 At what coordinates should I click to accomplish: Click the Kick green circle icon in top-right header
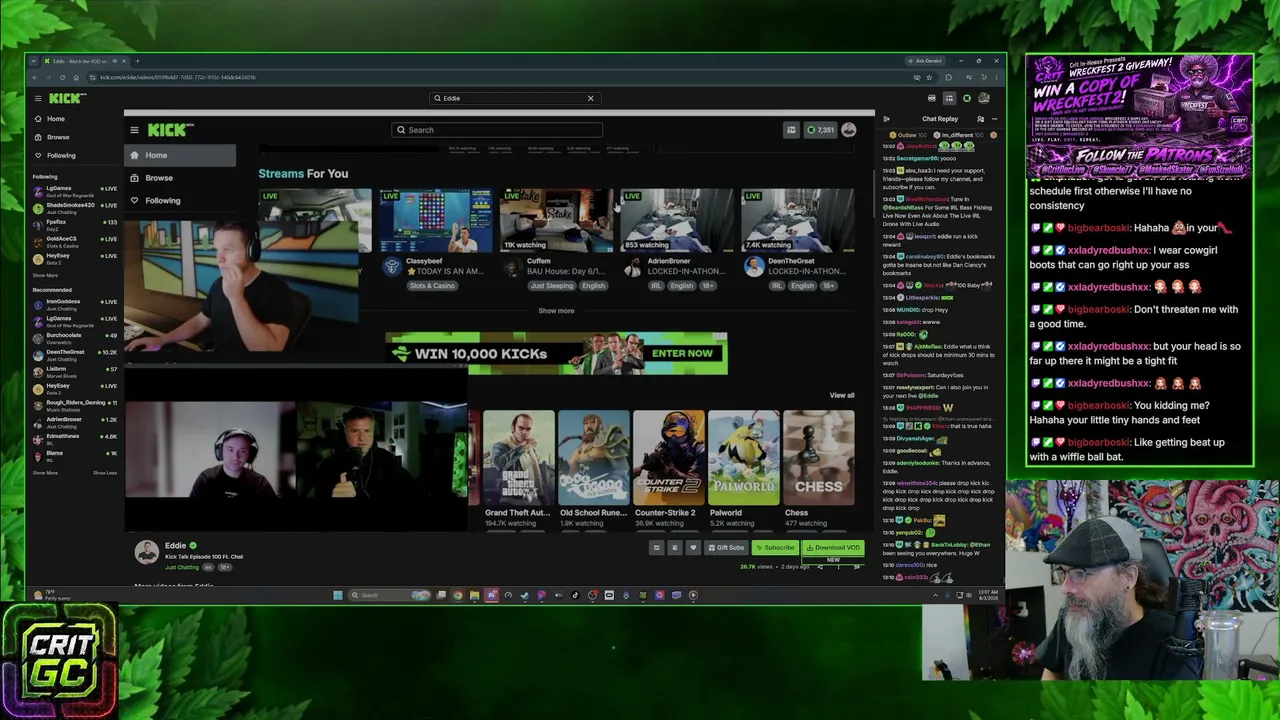pos(967,98)
